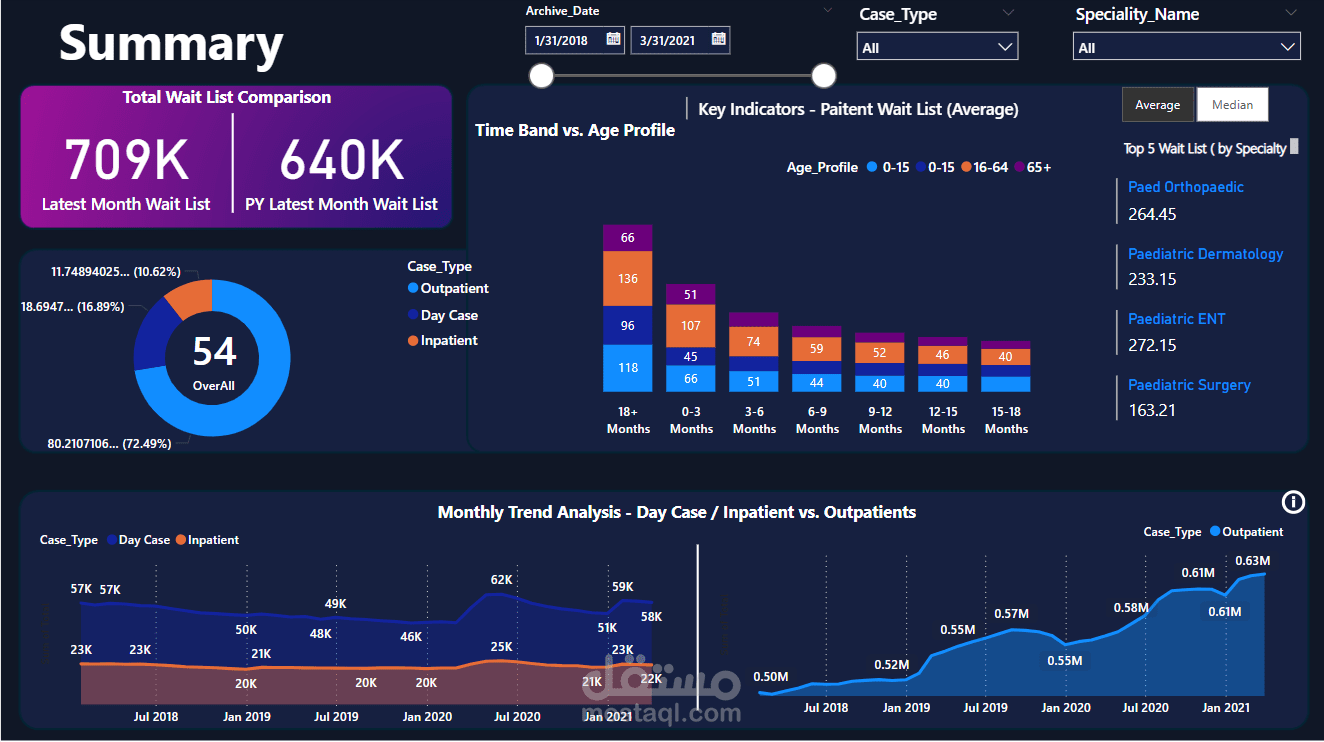
Task: Click the 96 dark blue segment in 18+ Months
Action: pyautogui.click(x=628, y=325)
